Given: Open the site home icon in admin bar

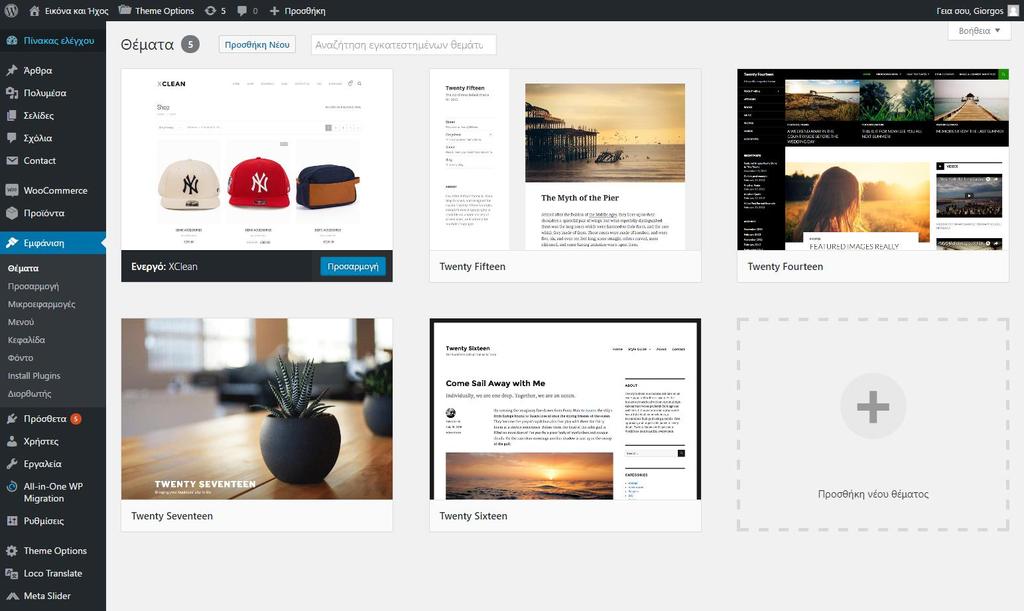Looking at the screenshot, I should pyautogui.click(x=35, y=10).
